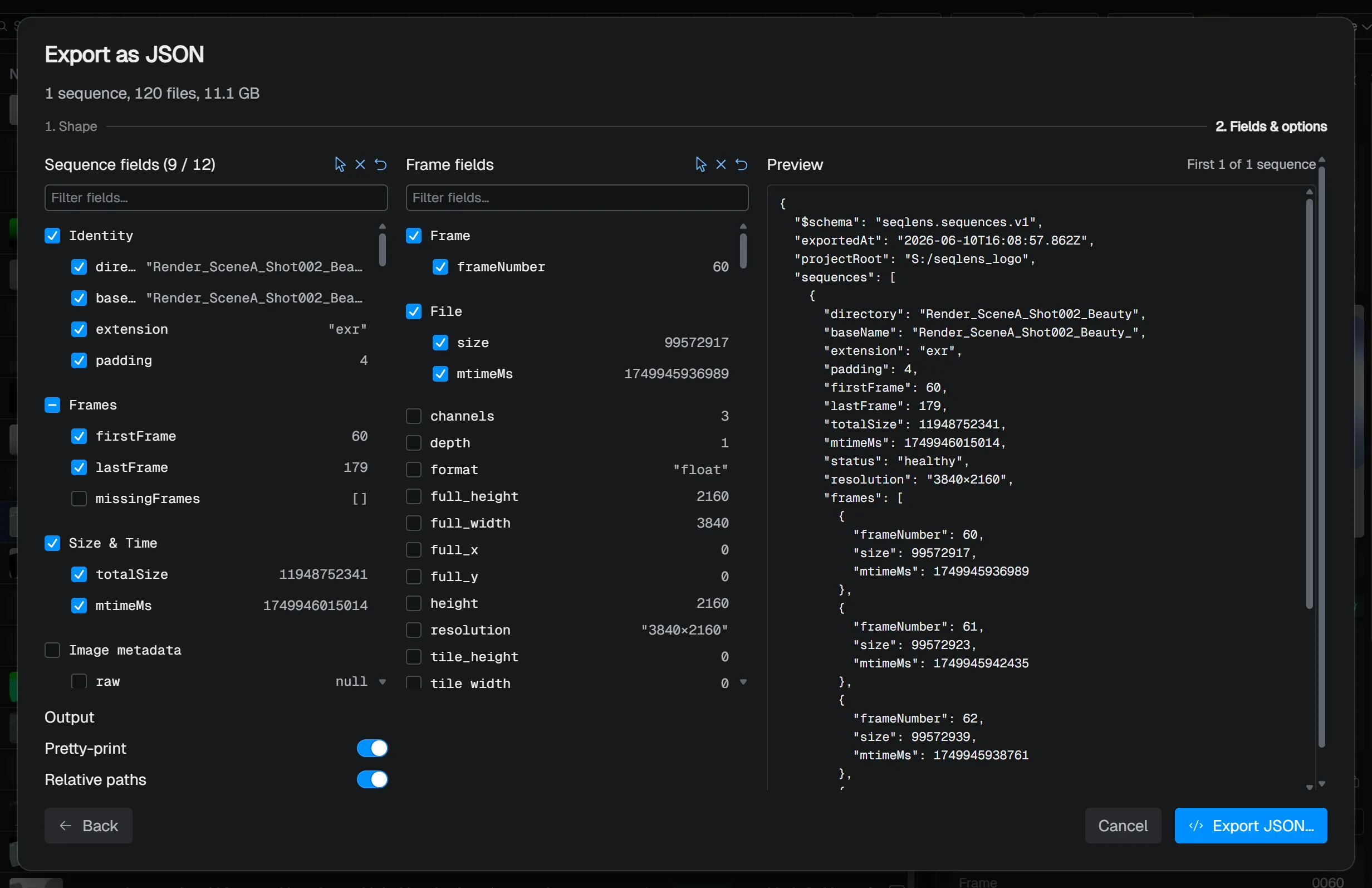Viewport: 1372px width, 888px height.
Task: Enable the Image metadata group
Action: coord(52,651)
